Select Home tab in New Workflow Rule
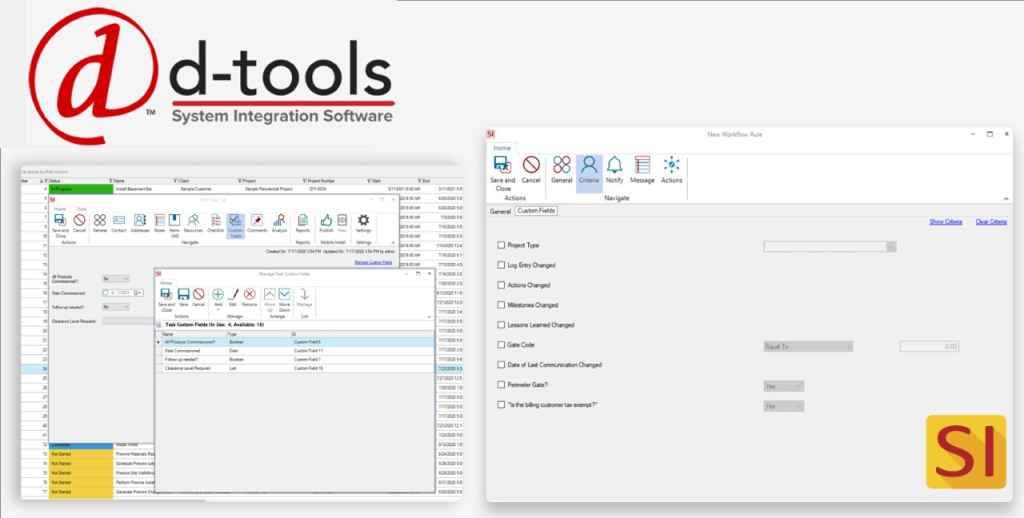Viewport: 1024px width, 518px height. (x=502, y=148)
